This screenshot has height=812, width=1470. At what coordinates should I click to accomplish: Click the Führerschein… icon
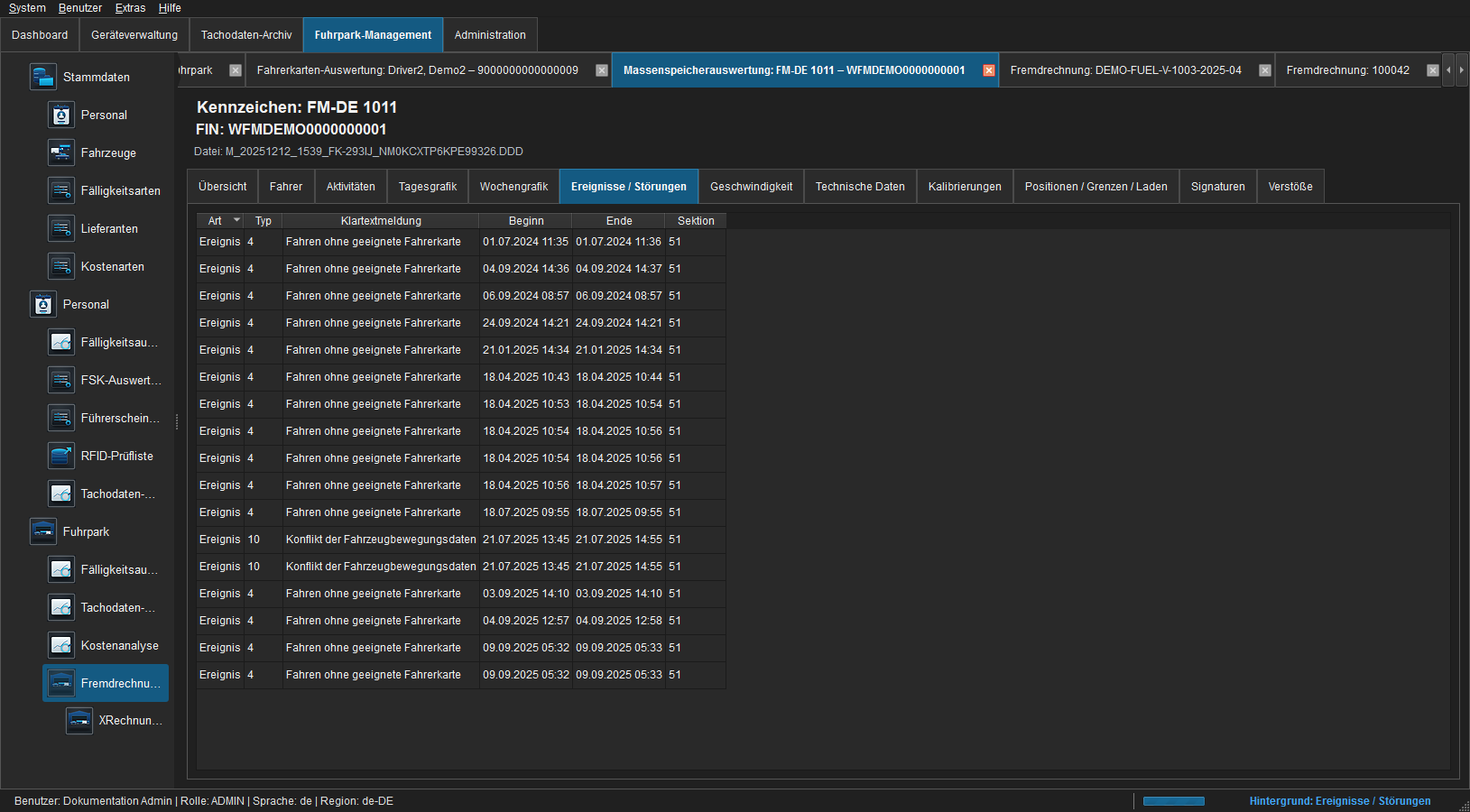[x=61, y=418]
